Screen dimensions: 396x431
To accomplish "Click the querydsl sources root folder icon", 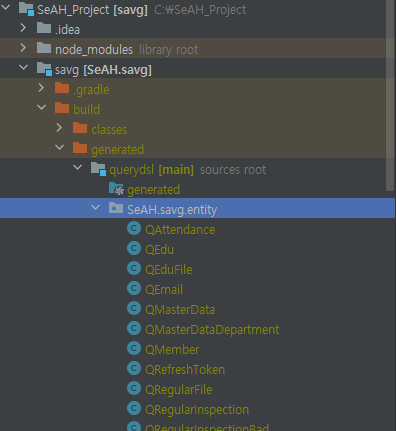I will click(99, 169).
